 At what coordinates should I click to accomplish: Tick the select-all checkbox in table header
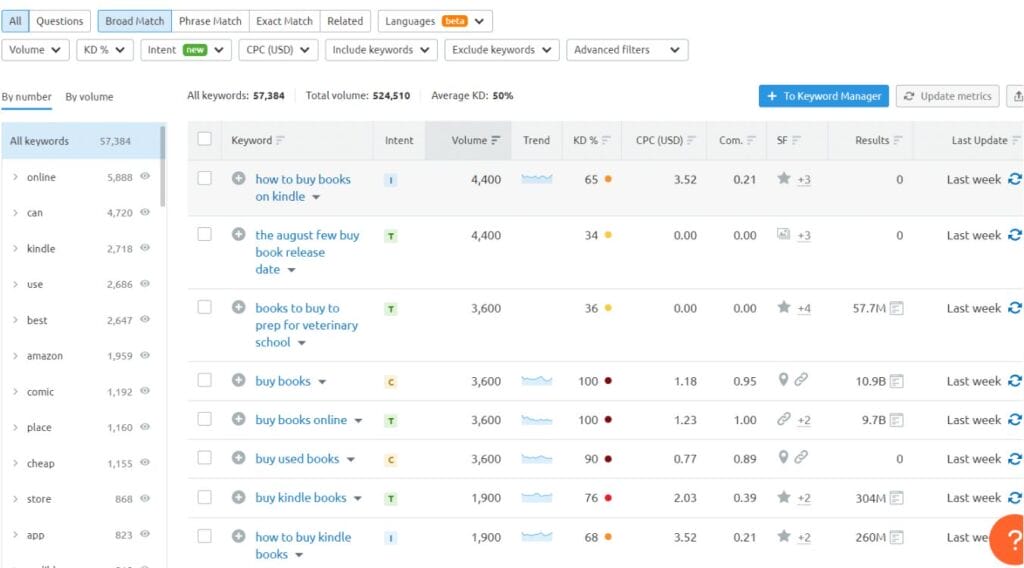[204, 139]
